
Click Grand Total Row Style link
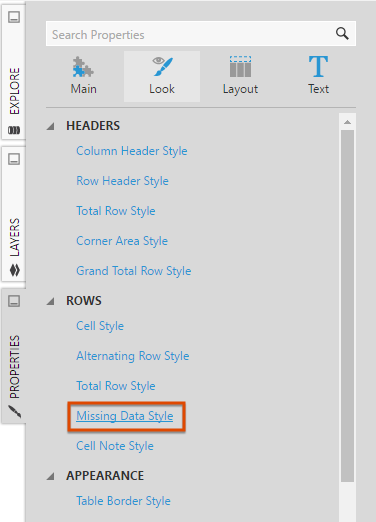(x=134, y=271)
